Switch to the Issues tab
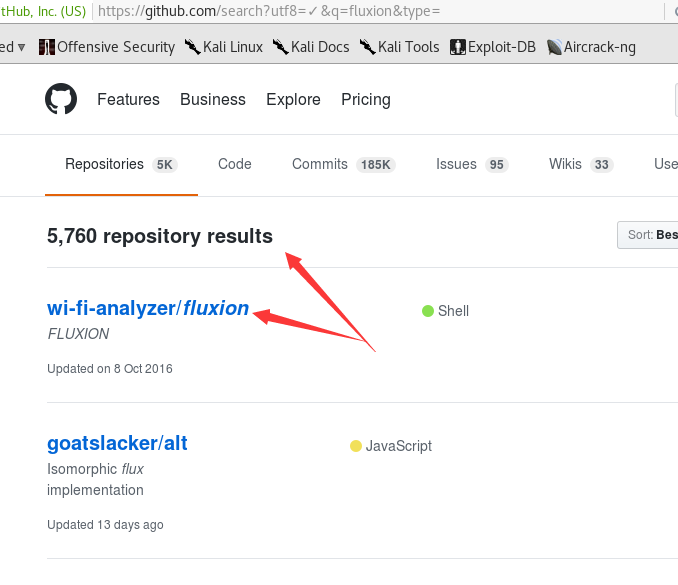The height and width of the screenshot is (585, 678). (x=472, y=164)
